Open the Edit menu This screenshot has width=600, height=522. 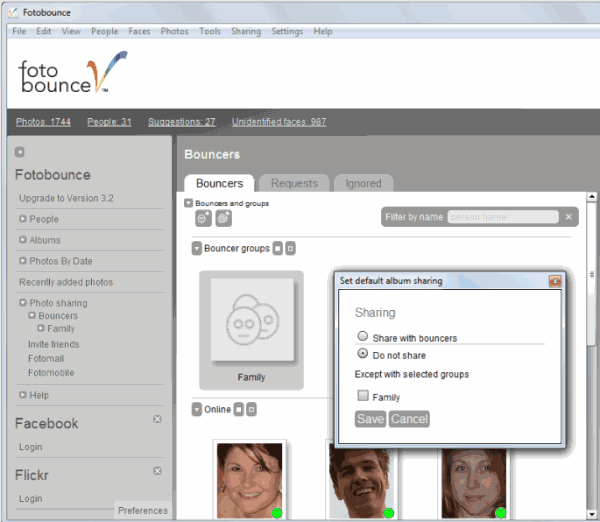(x=44, y=31)
